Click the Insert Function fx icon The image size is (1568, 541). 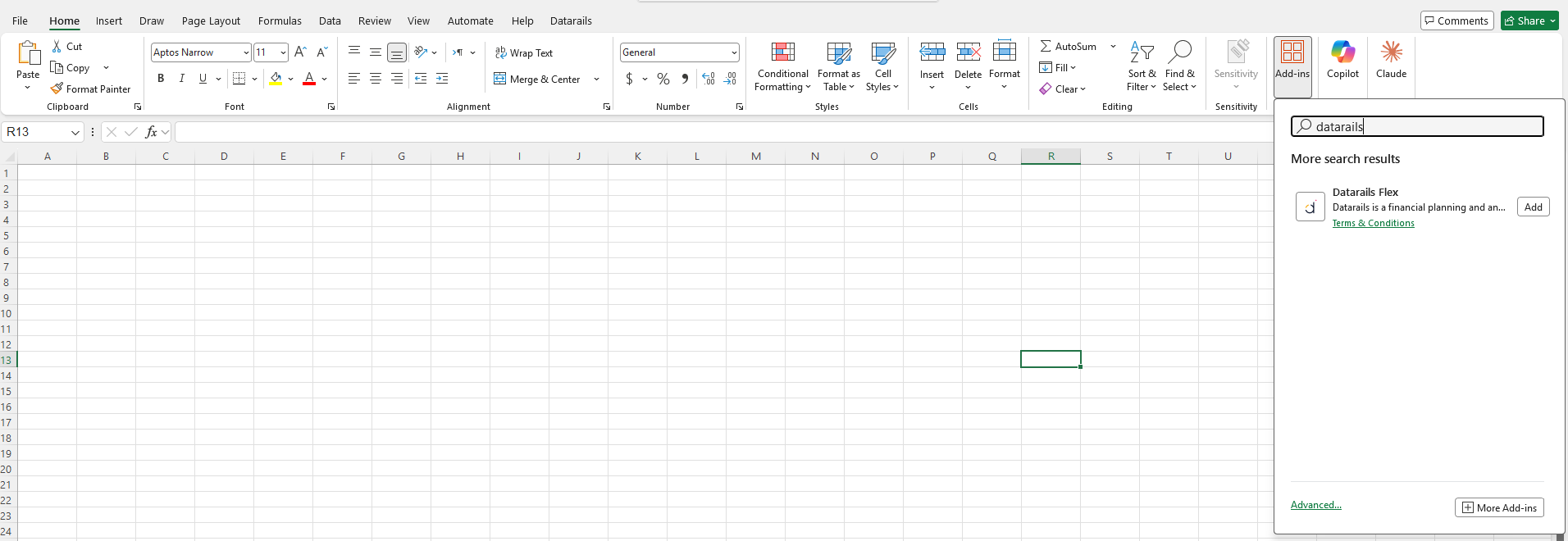[x=151, y=132]
